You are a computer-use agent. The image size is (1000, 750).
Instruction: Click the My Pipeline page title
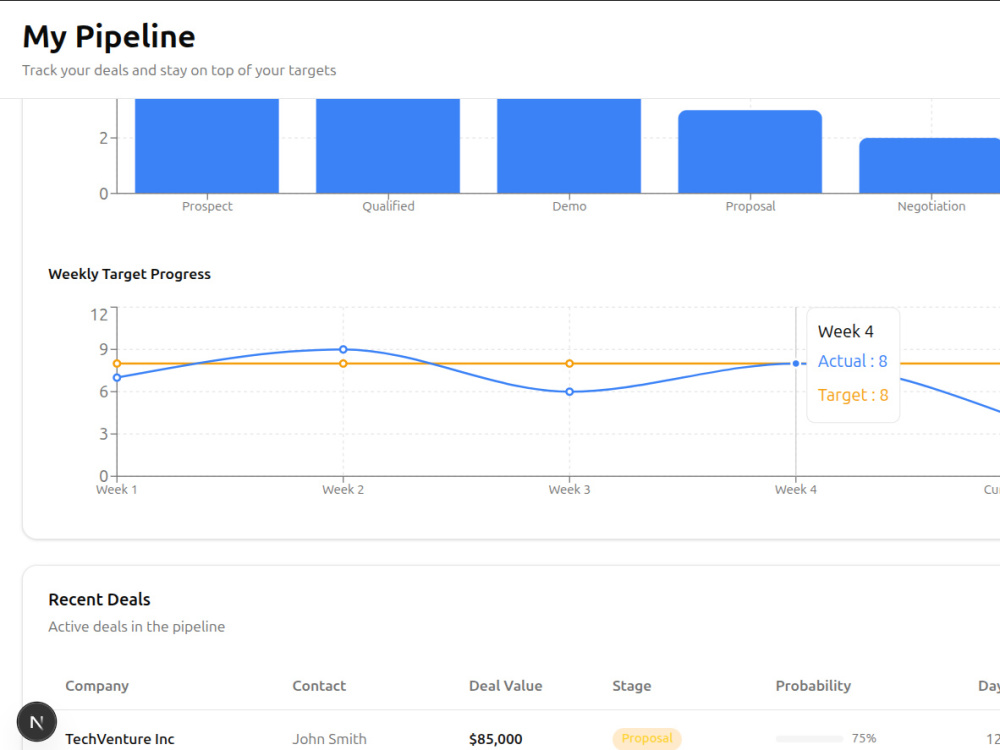(x=109, y=36)
